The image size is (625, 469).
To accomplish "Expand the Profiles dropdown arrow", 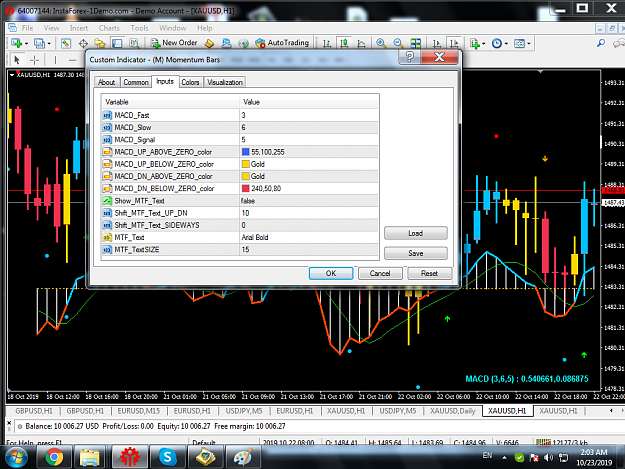I will coord(49,43).
